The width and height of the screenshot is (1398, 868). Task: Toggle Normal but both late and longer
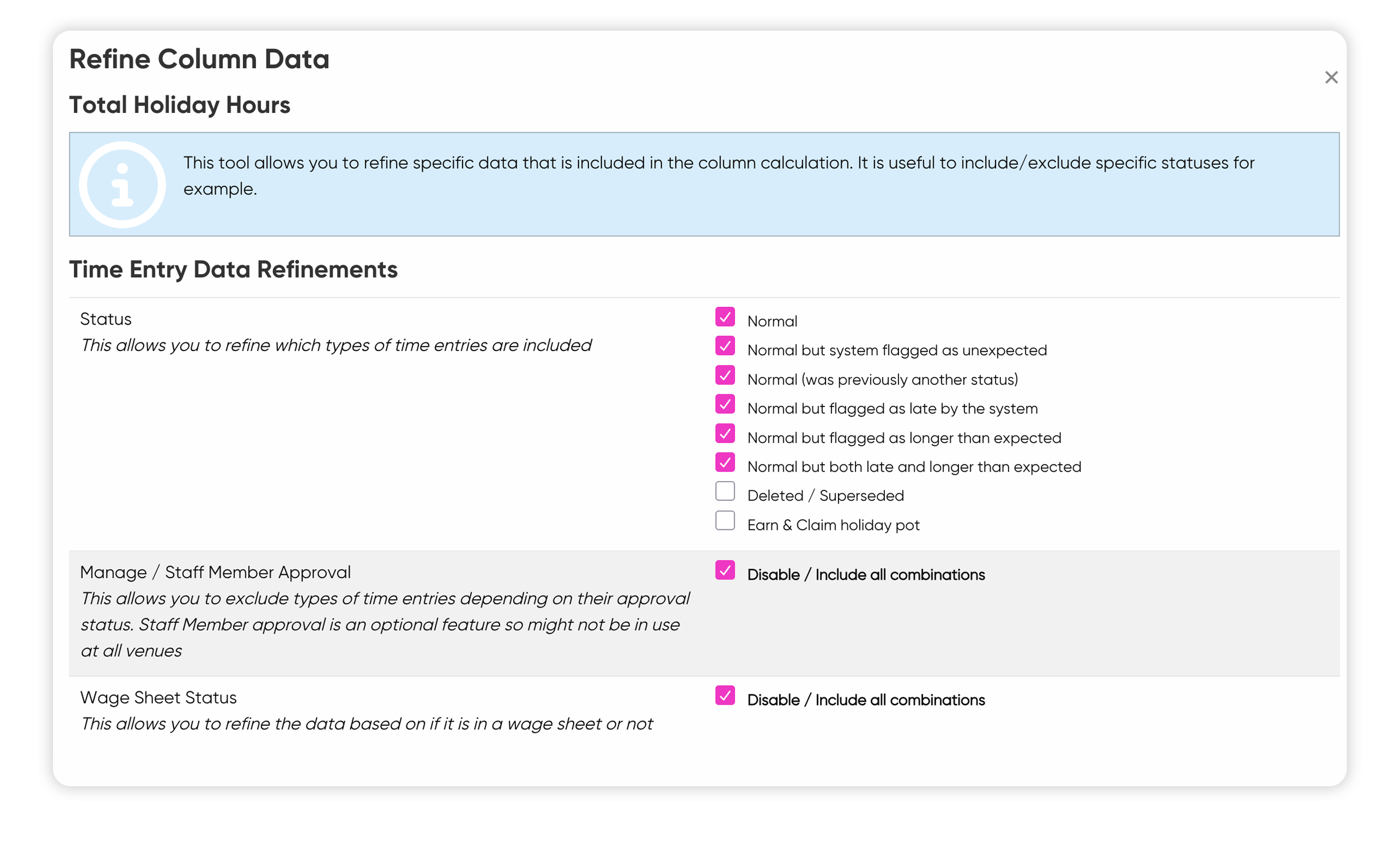point(725,462)
